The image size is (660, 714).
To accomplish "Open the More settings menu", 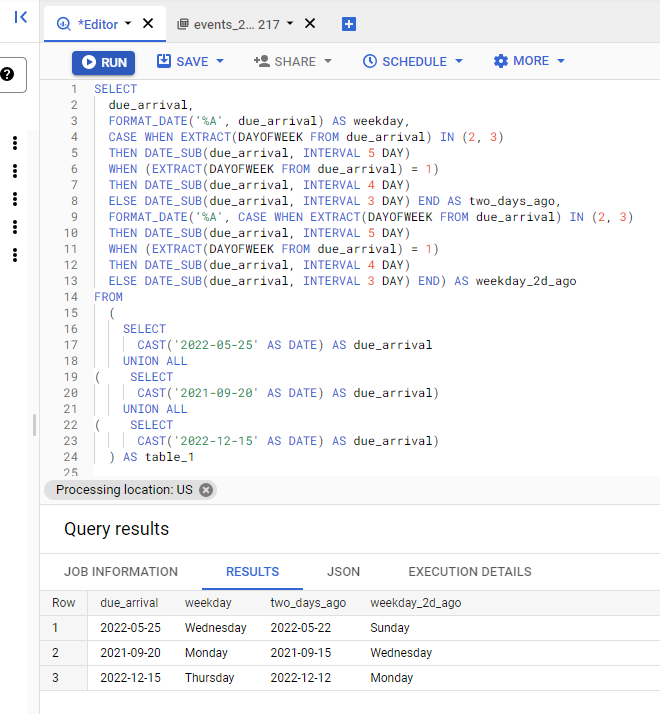I will (521, 61).
